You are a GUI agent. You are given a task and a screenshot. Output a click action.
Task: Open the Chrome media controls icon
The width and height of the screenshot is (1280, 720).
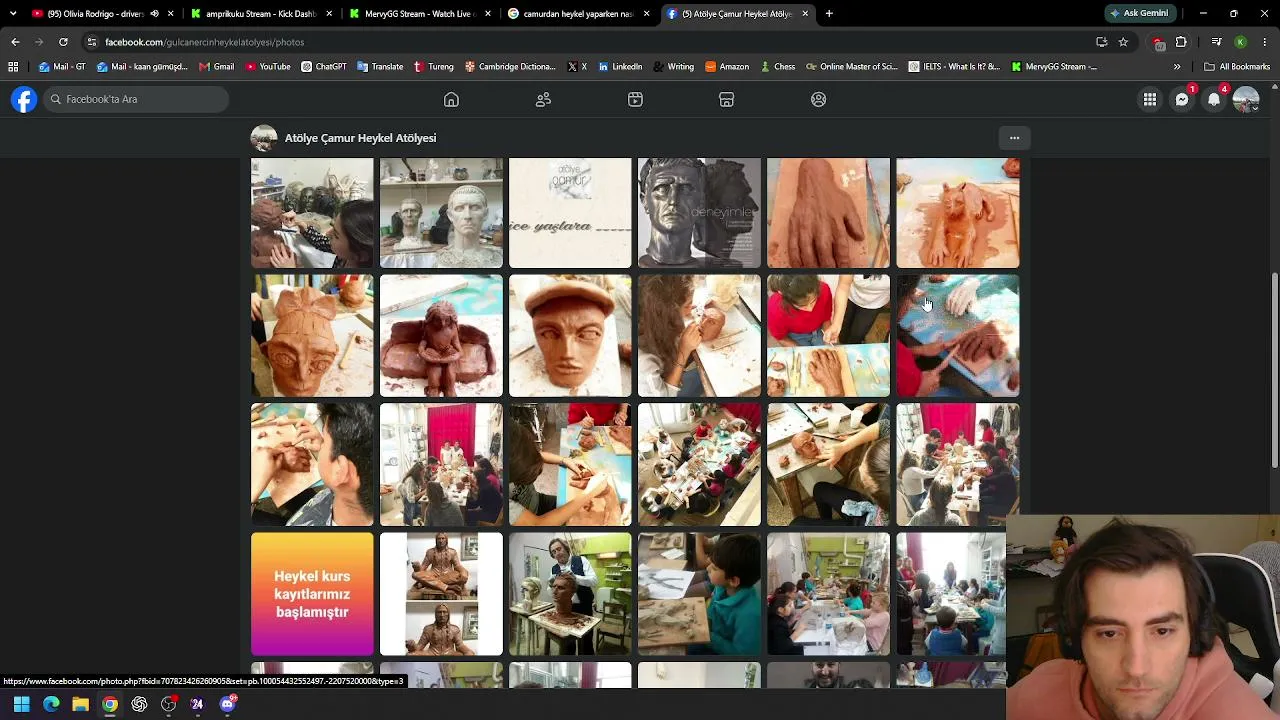[x=1216, y=42]
